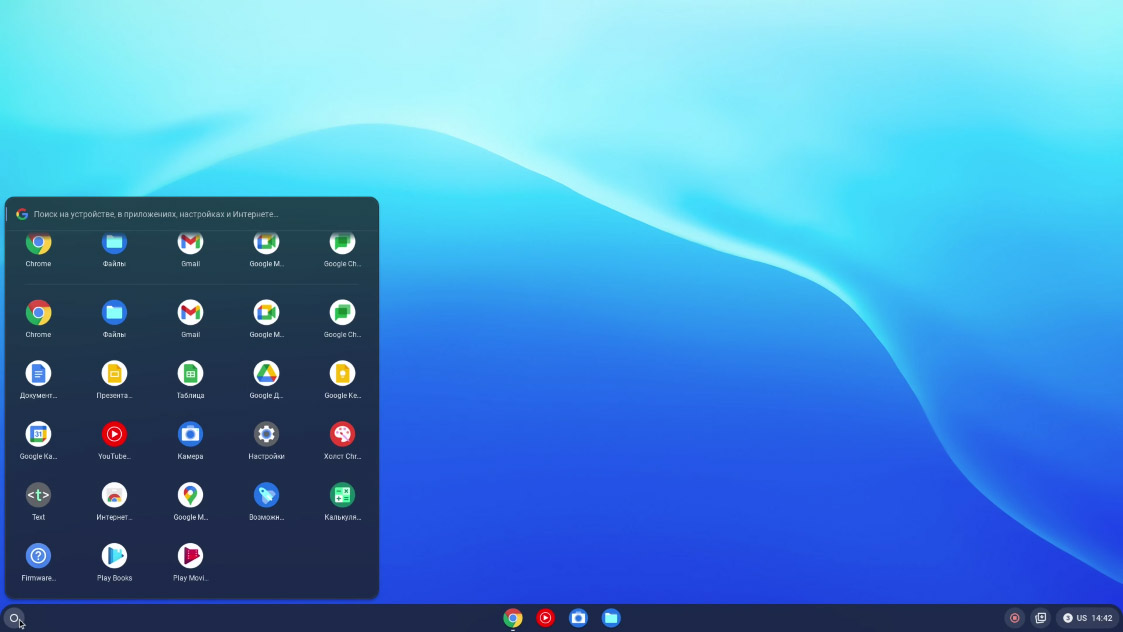The width and height of the screenshot is (1123, 632).
Task: Stop the screen recording with the red button
Action: [x=1015, y=618]
